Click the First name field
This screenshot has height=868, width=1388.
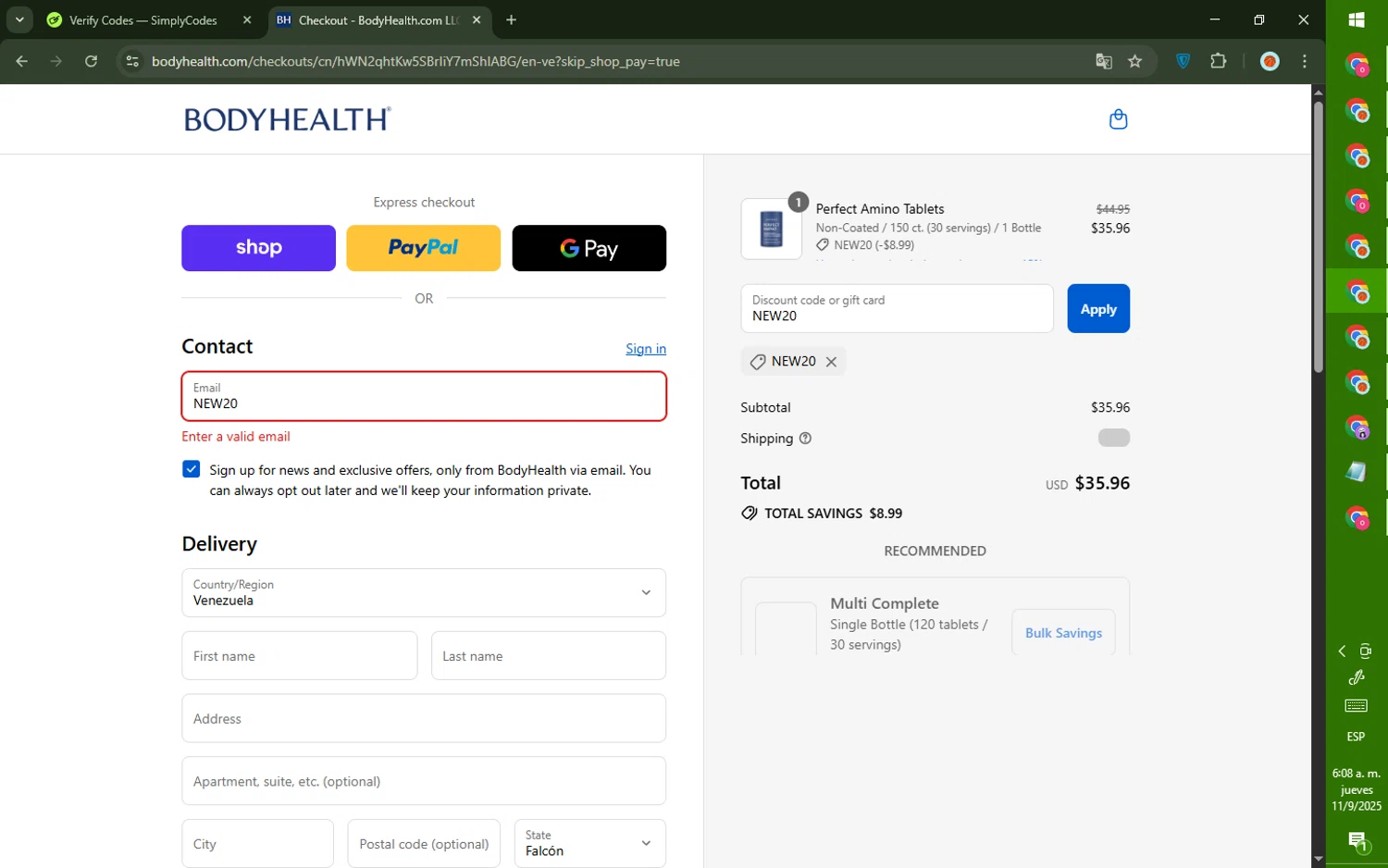click(x=299, y=655)
